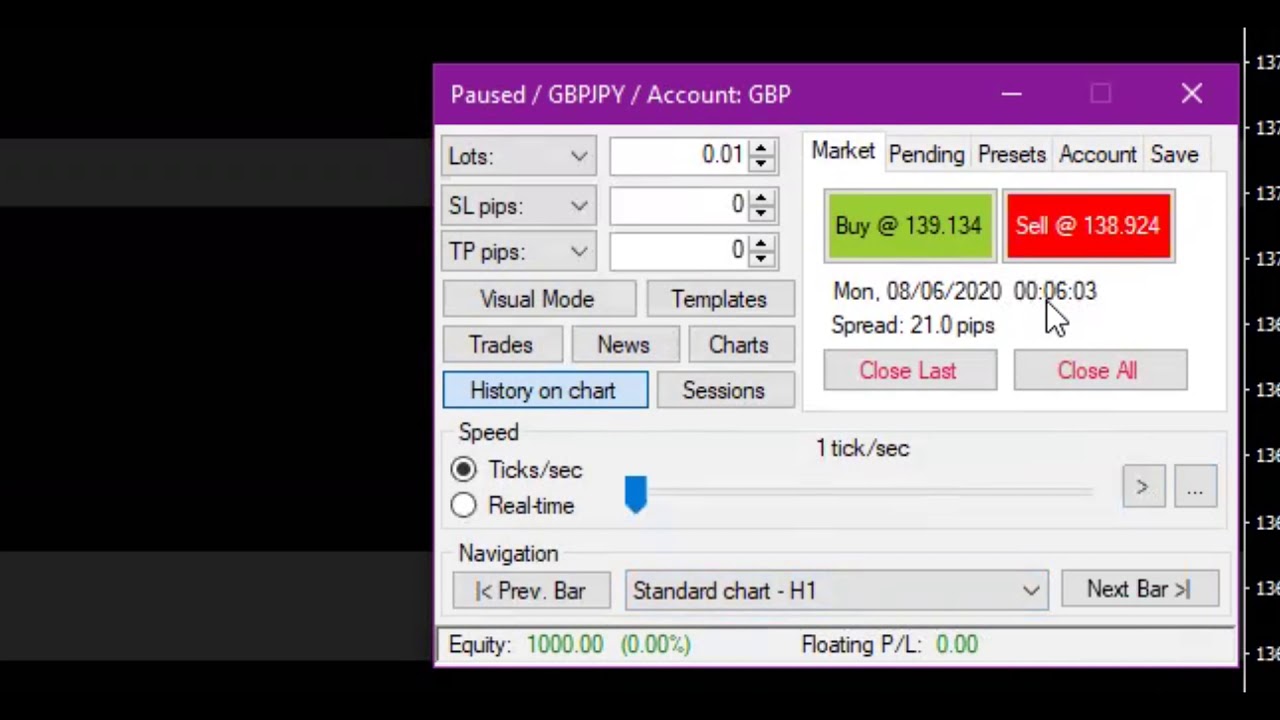
Task: Open Templates
Action: click(x=719, y=299)
